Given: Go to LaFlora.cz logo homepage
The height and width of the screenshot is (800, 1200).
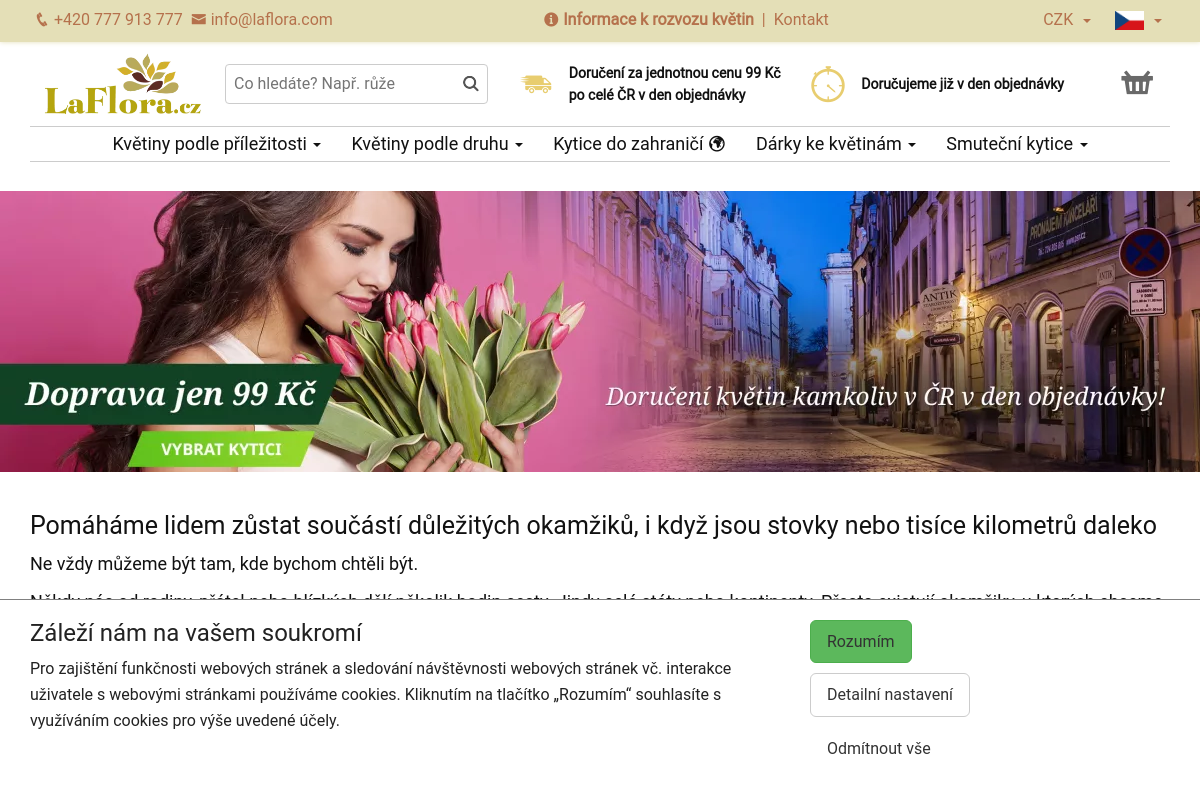Looking at the screenshot, I should pyautogui.click(x=123, y=85).
